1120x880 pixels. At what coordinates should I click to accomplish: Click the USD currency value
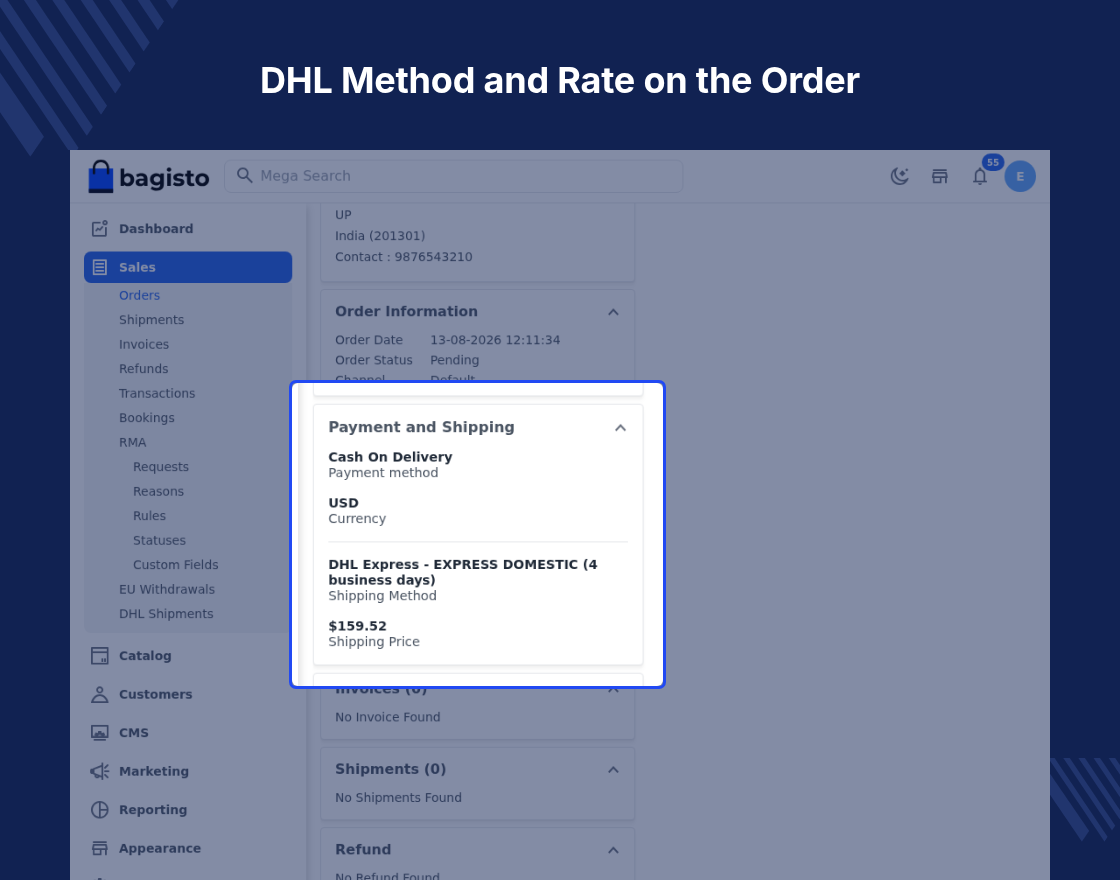[x=343, y=503]
